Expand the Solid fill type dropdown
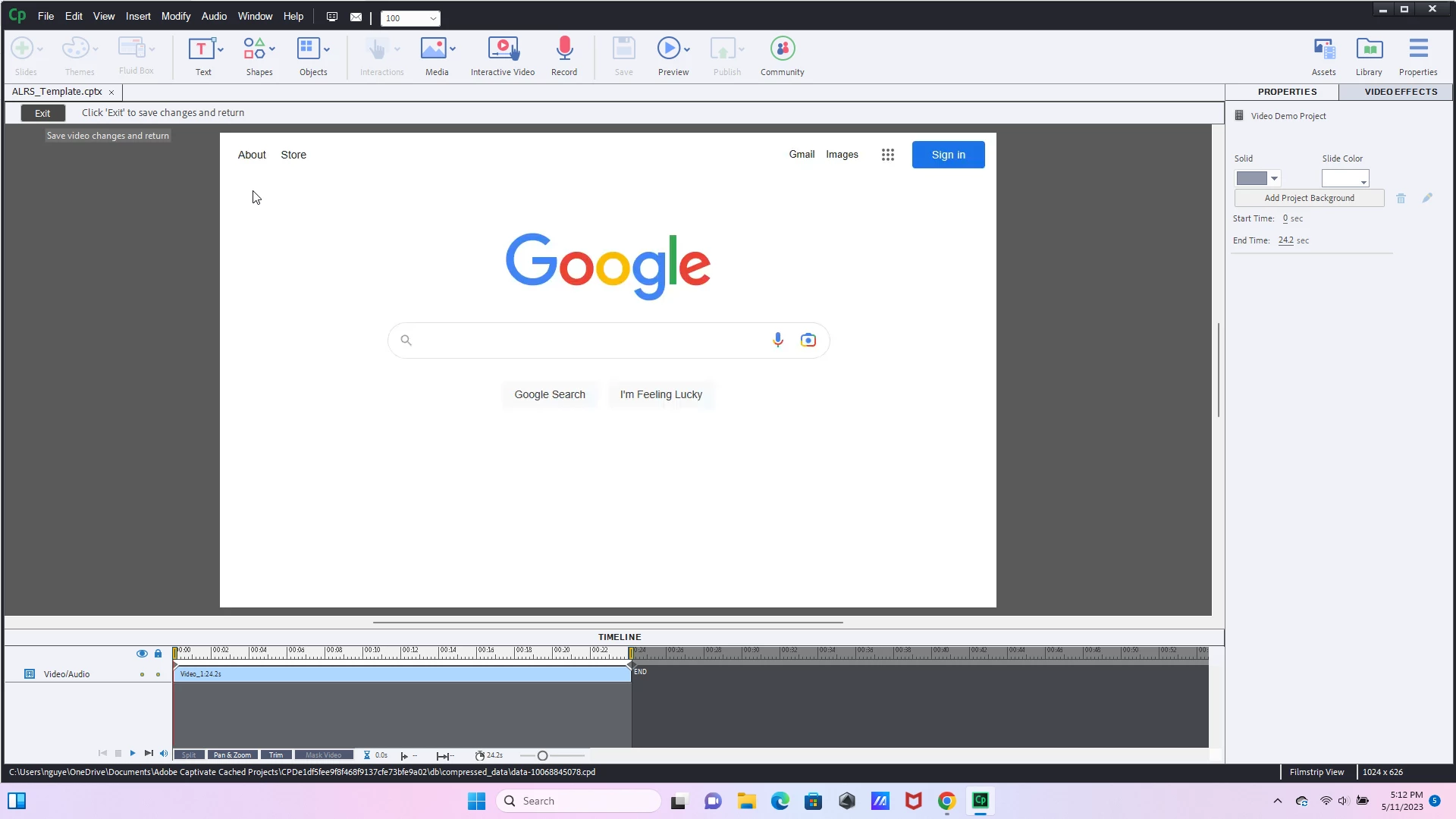This screenshot has height=819, width=1456. [1274, 179]
